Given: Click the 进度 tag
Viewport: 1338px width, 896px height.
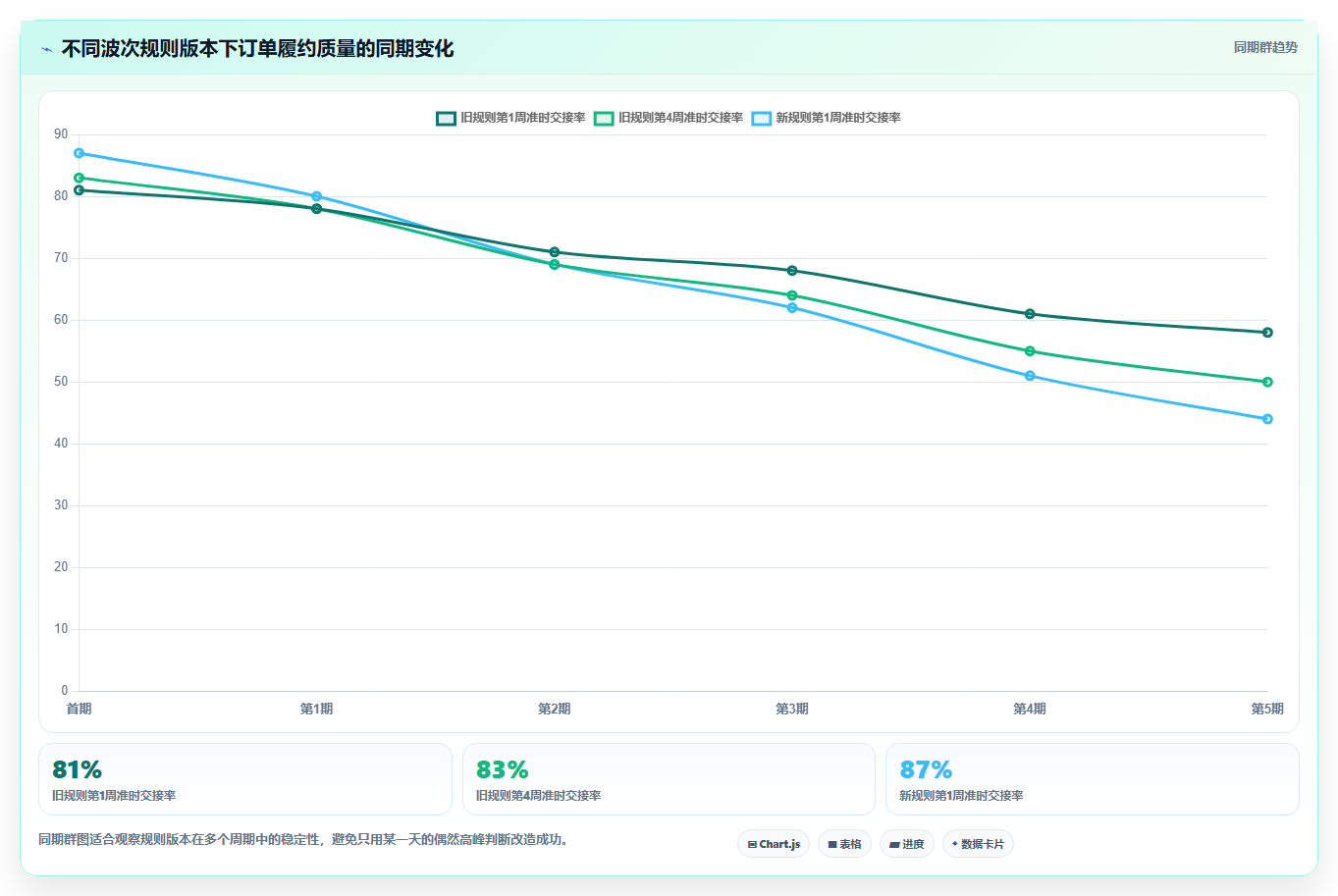Looking at the screenshot, I should pyautogui.click(x=907, y=844).
